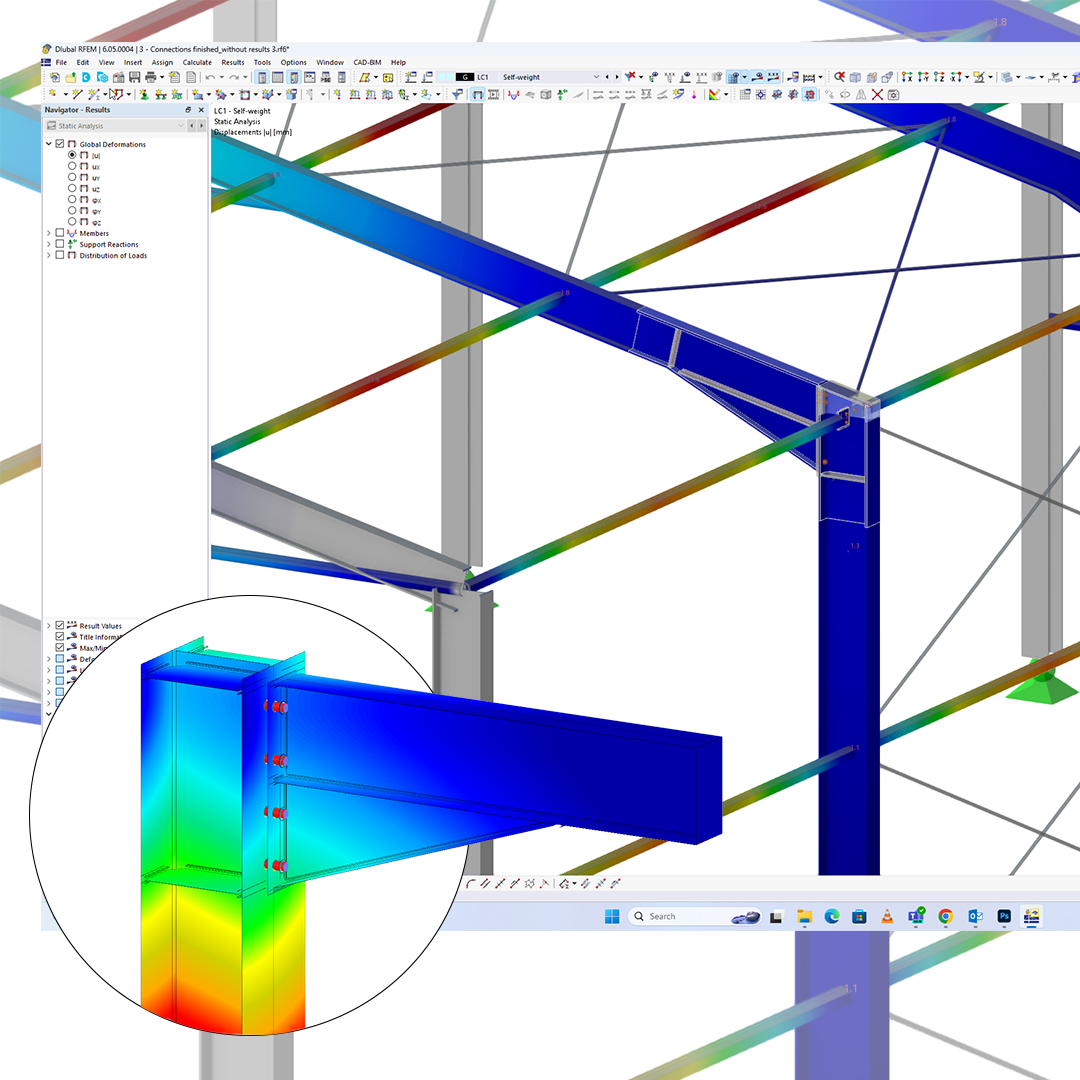The image size is (1080, 1080).
Task: Open the Options menu
Action: [293, 62]
